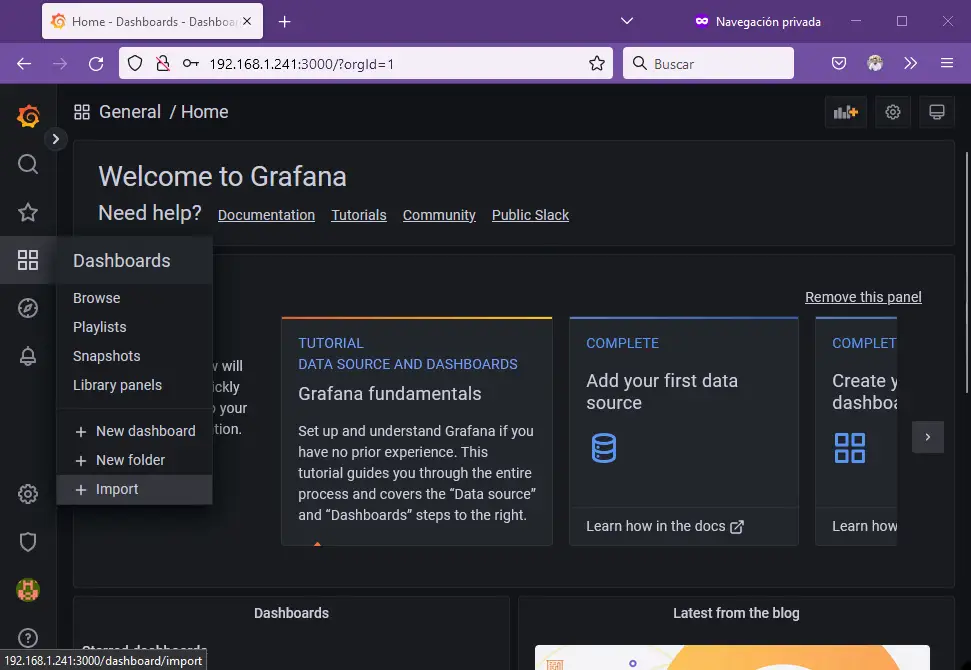This screenshot has height=670, width=971.
Task: Go back in browser history
Action: (24, 63)
